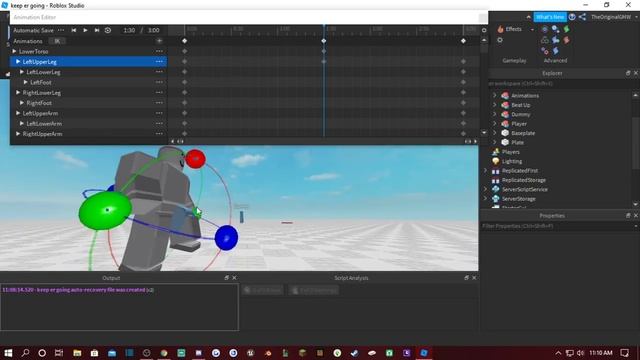Select LeftUpperLeg keyframe at playhead
This screenshot has height=360, width=640.
point(324,62)
